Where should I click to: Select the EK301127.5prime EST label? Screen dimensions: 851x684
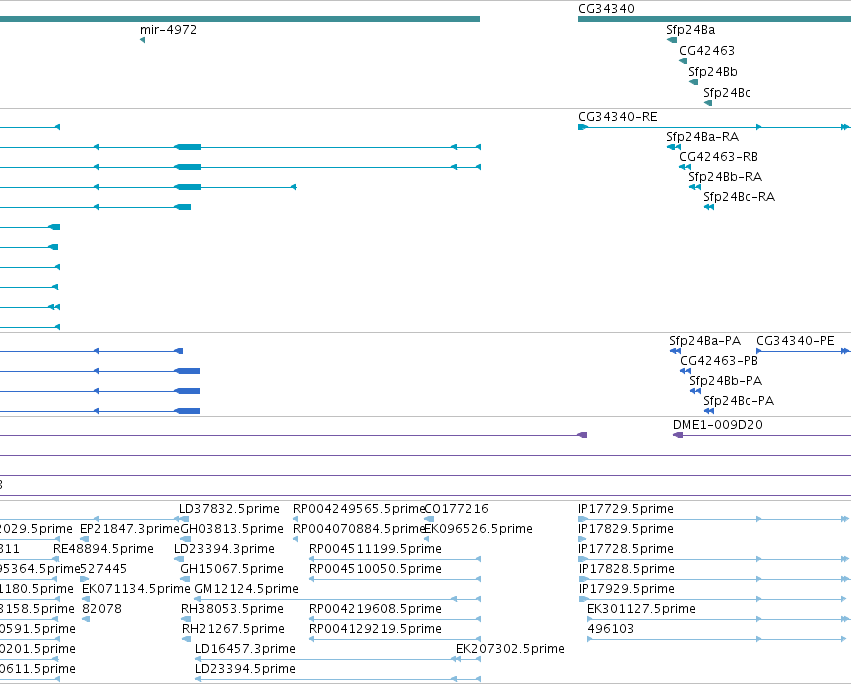[641, 610]
